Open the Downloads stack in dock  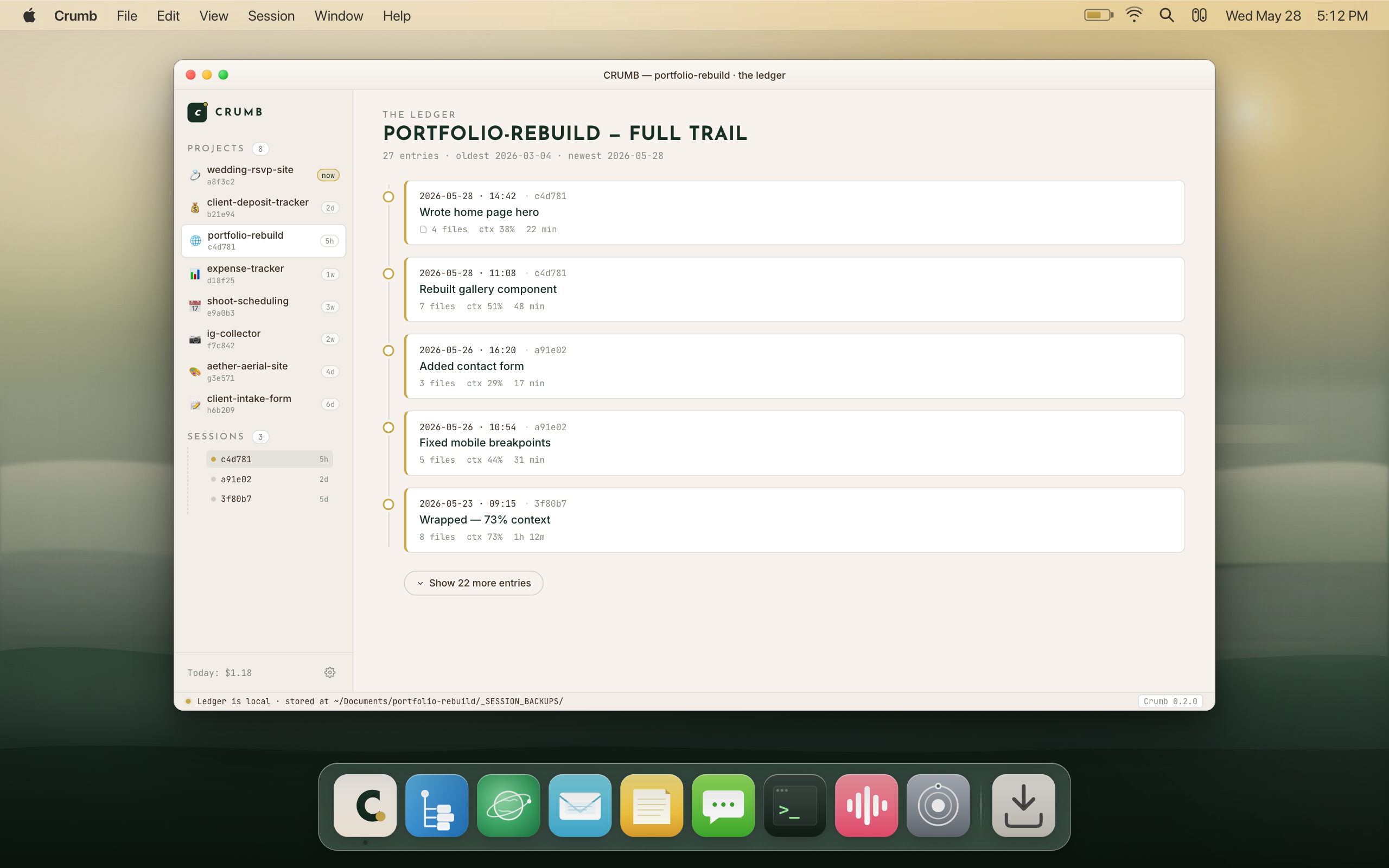[1023, 806]
